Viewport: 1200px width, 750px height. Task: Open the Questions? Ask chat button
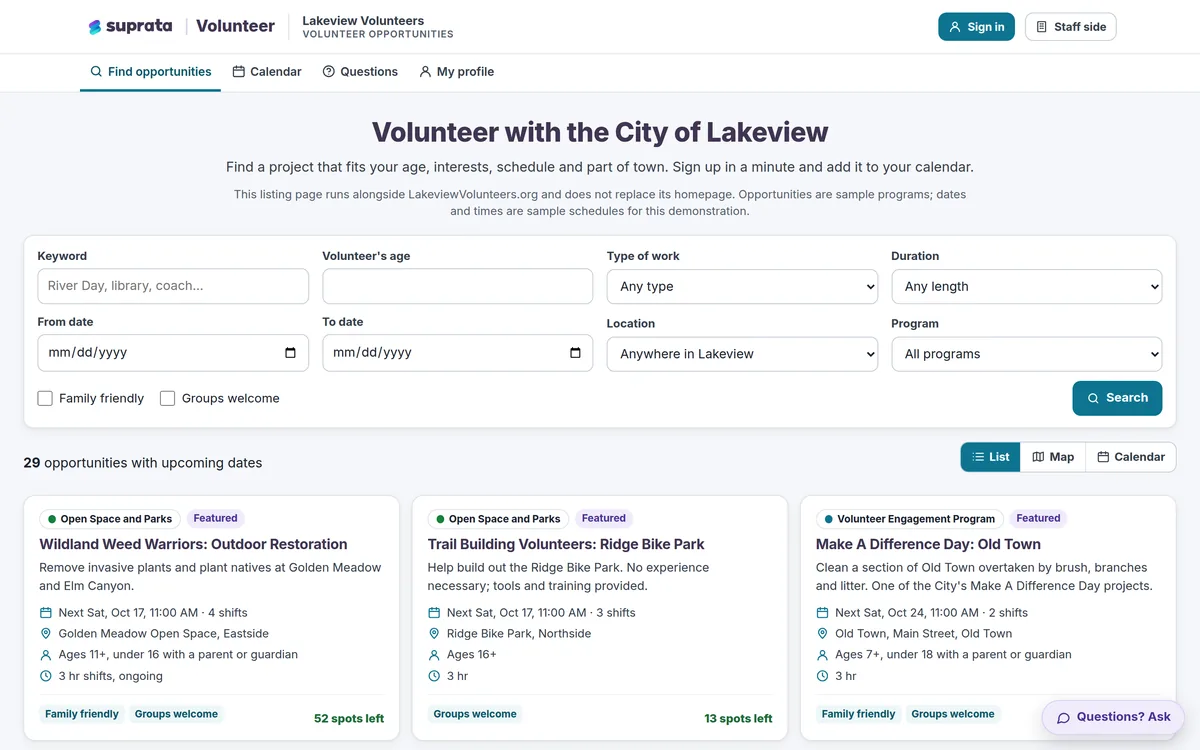pyautogui.click(x=1113, y=717)
